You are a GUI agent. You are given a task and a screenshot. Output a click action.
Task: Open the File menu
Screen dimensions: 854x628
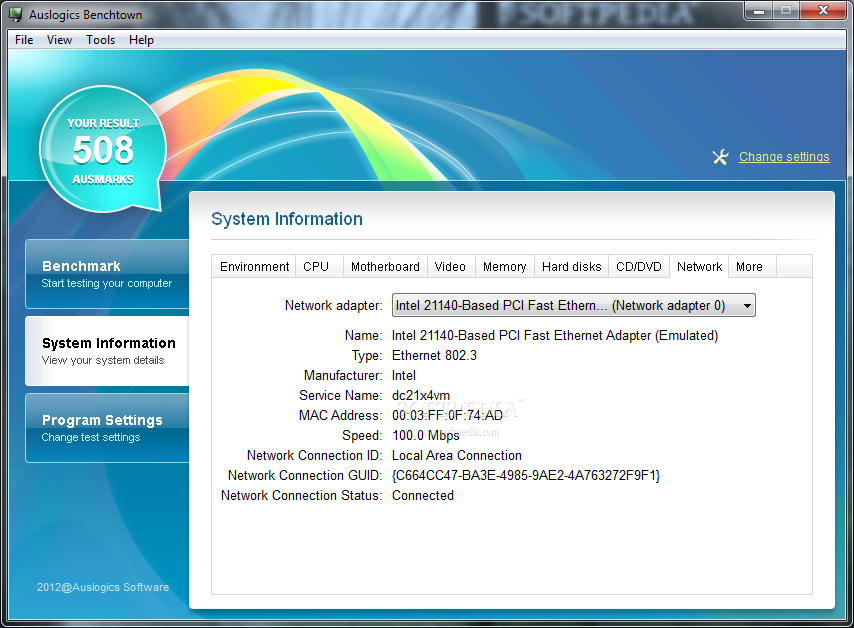(x=24, y=40)
